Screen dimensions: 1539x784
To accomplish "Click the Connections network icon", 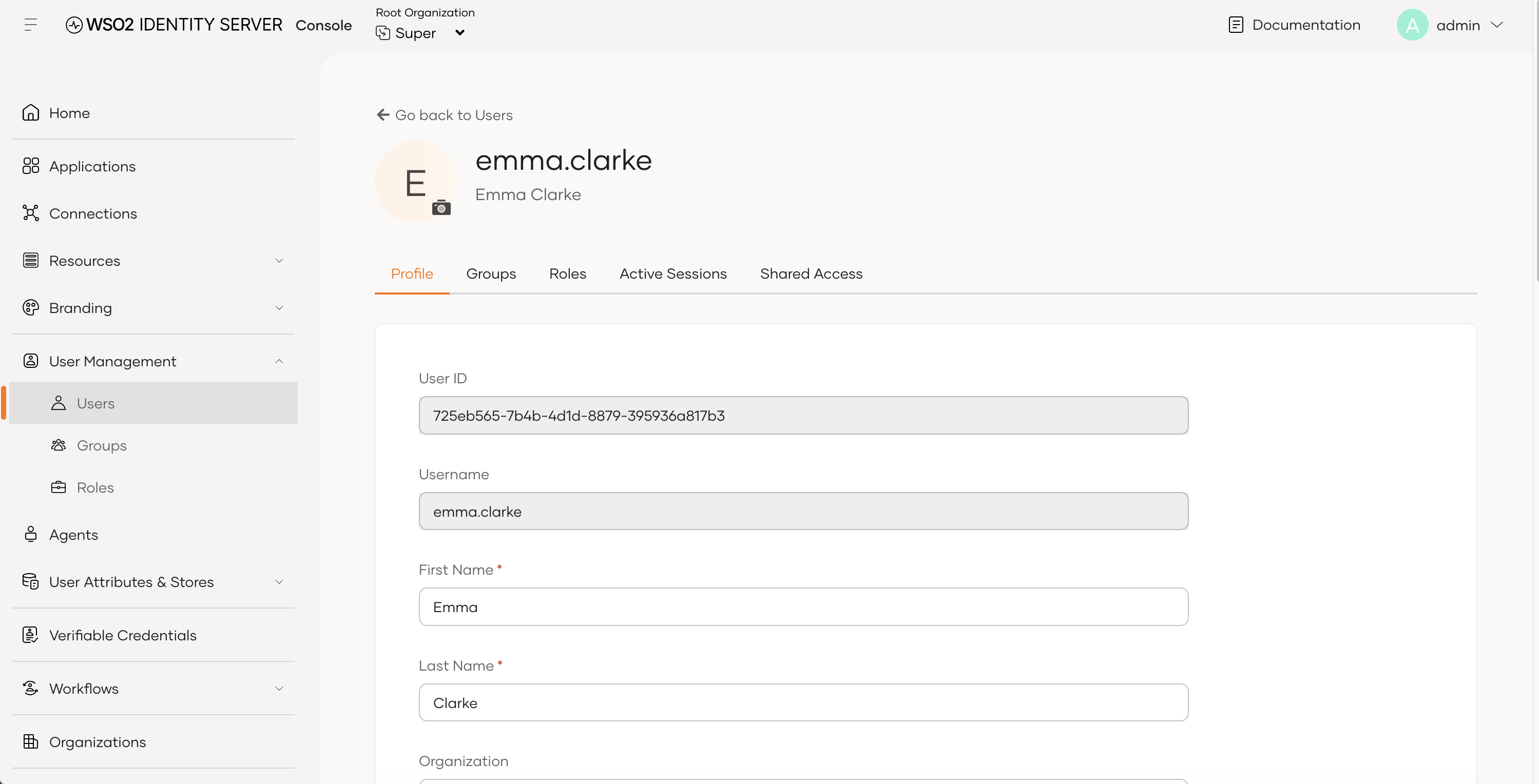I will click(30, 213).
